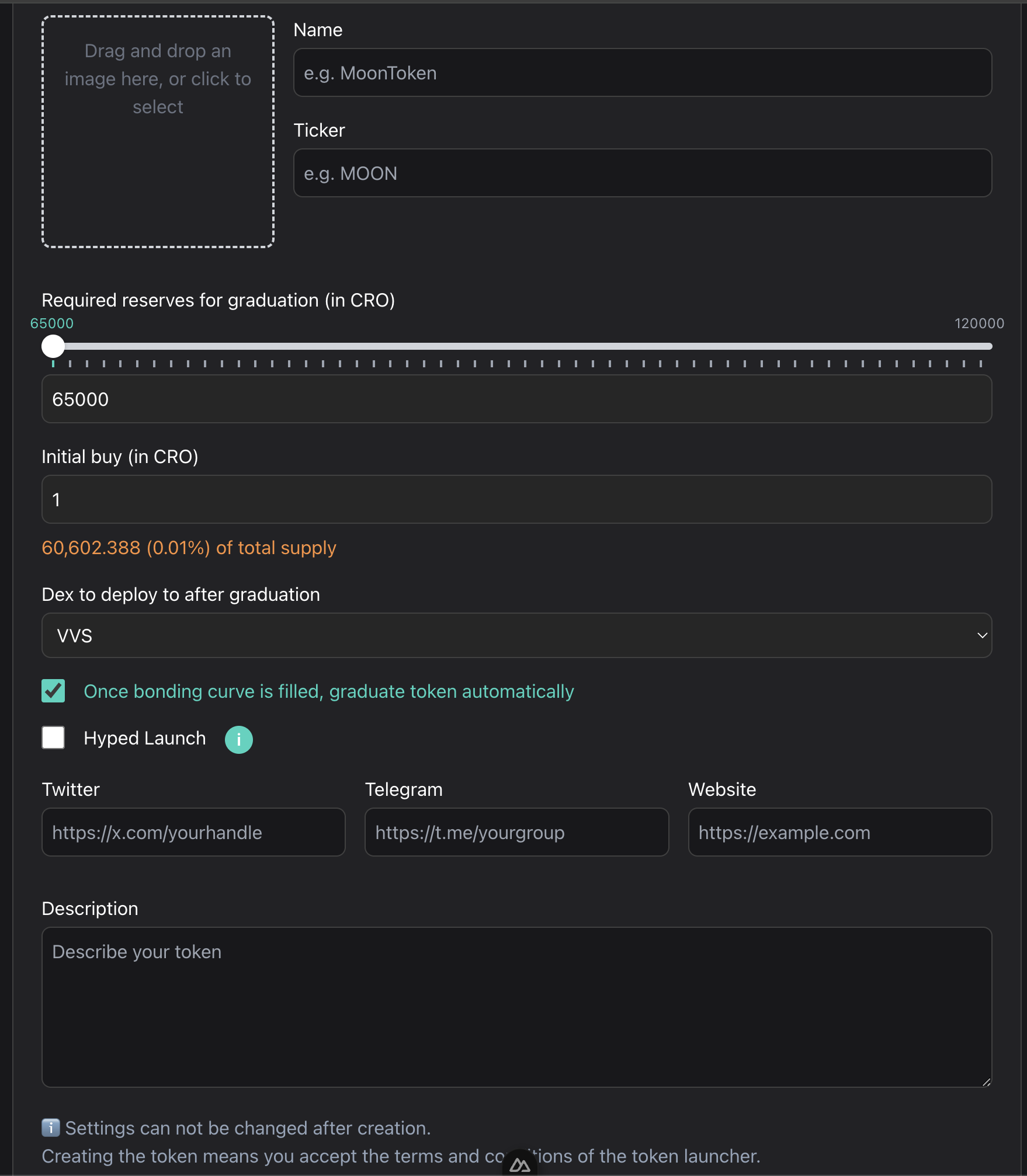Viewport: 1027px width, 1176px height.
Task: Click the Nuxt logo icon at bottom
Action: (x=519, y=1165)
